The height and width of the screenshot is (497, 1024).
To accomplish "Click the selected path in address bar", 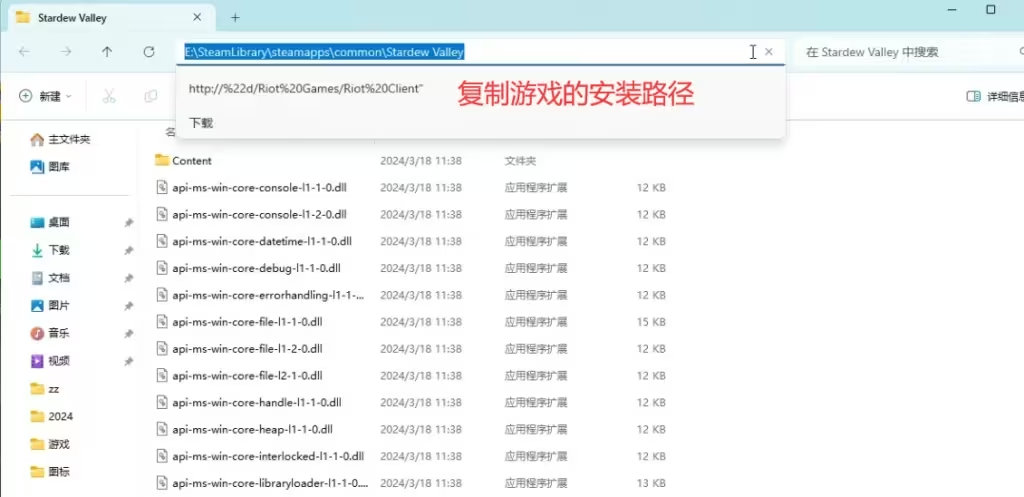I will click(324, 52).
